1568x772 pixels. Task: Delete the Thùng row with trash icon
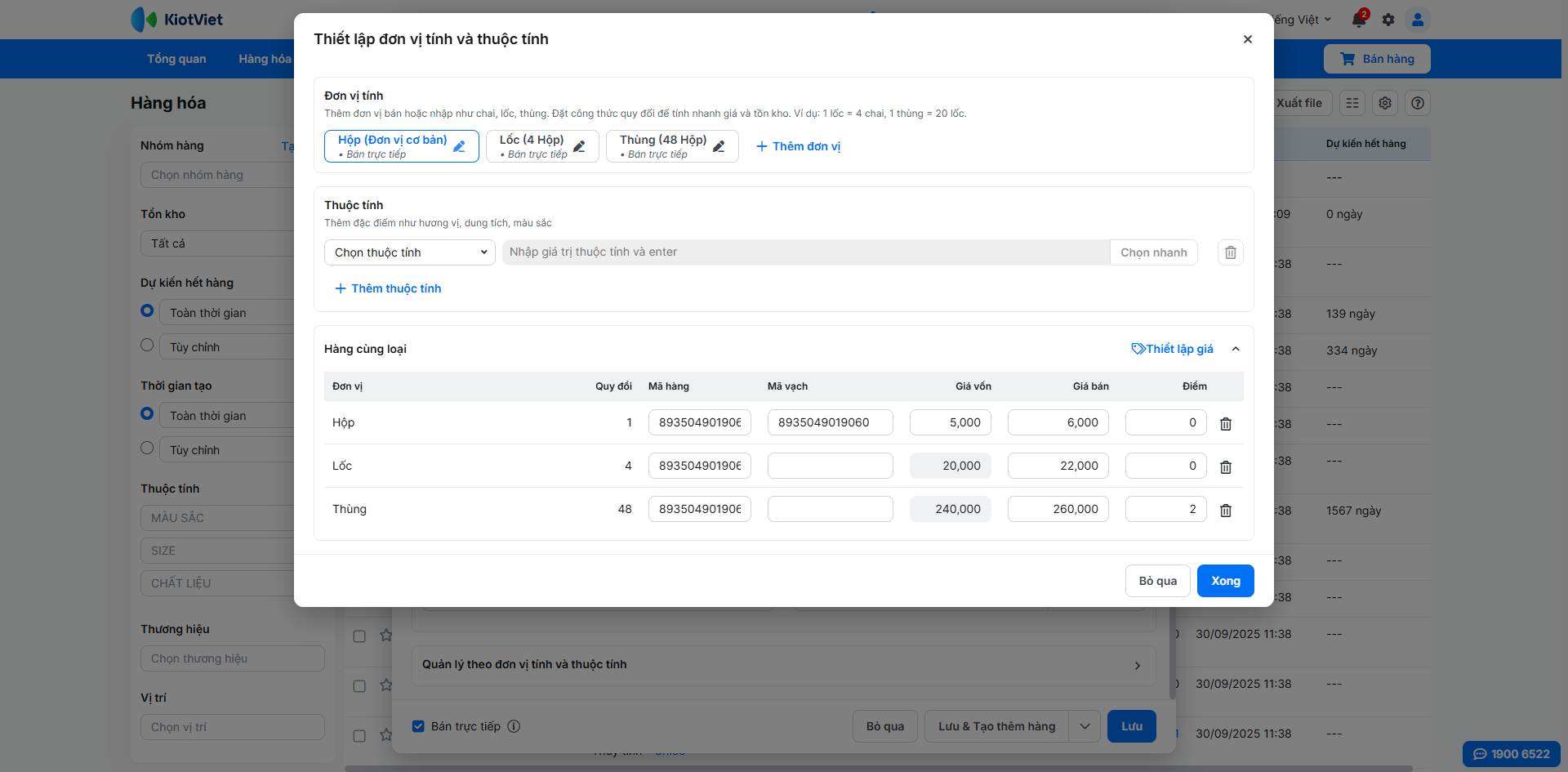click(x=1225, y=511)
